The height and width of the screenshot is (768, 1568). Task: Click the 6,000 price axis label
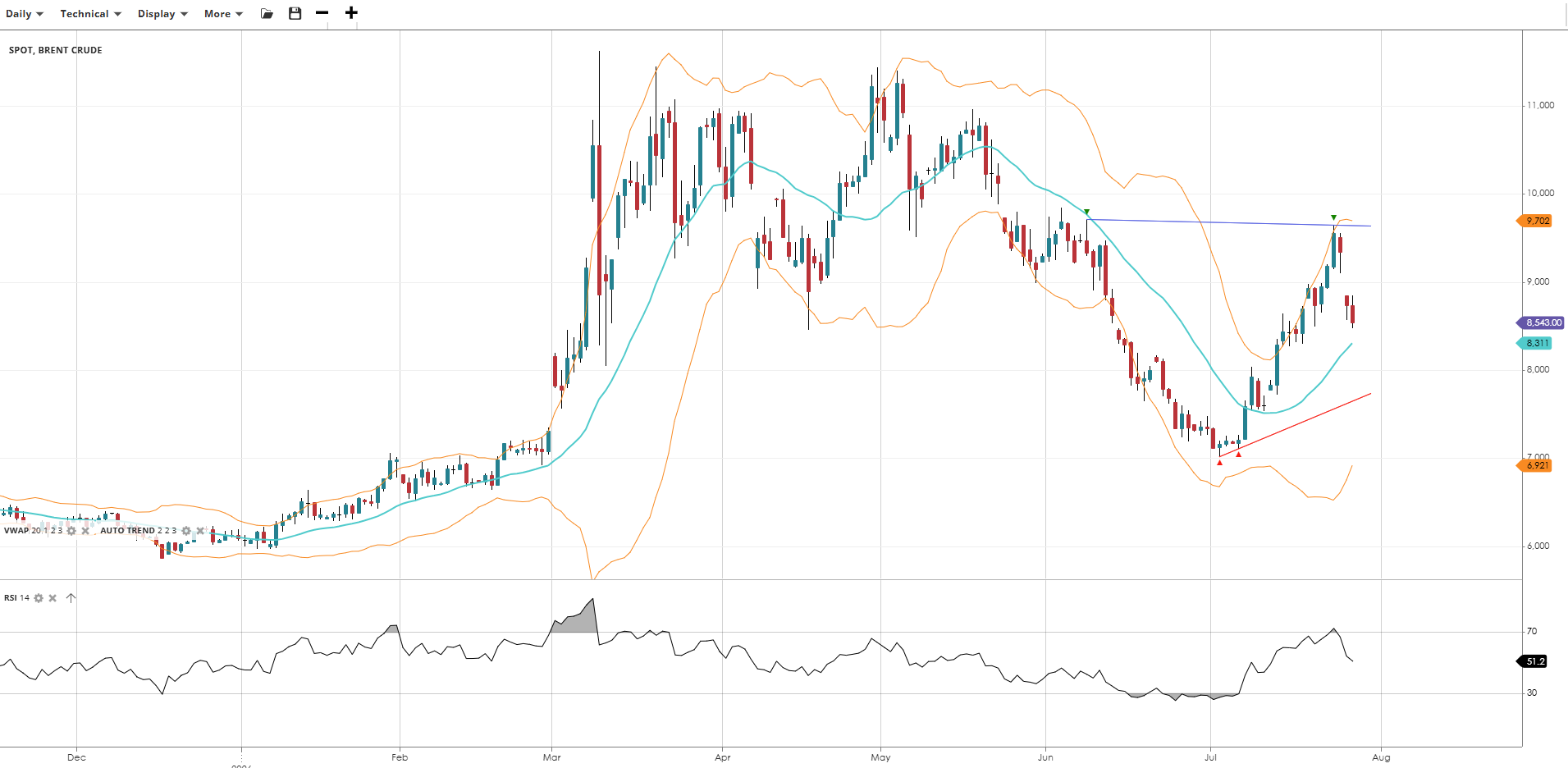point(1538,546)
